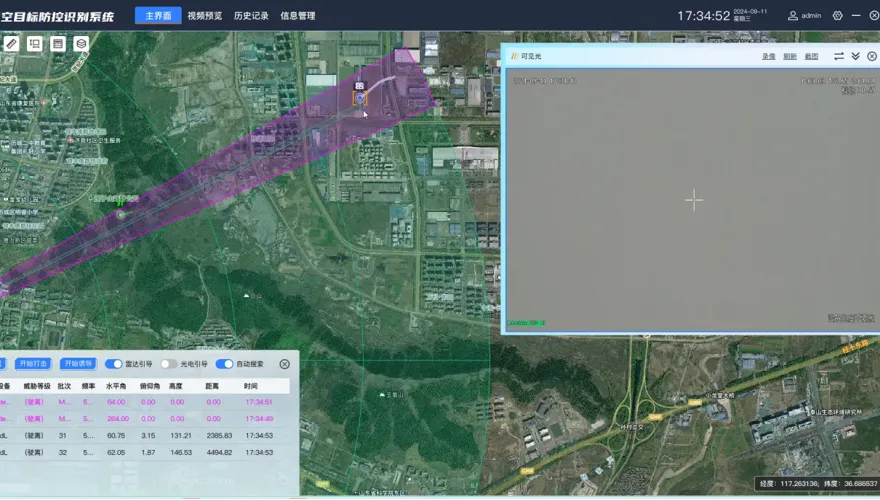The height and width of the screenshot is (500, 880).
Task: Click the clock reading 17:34:52
Action: (x=703, y=16)
